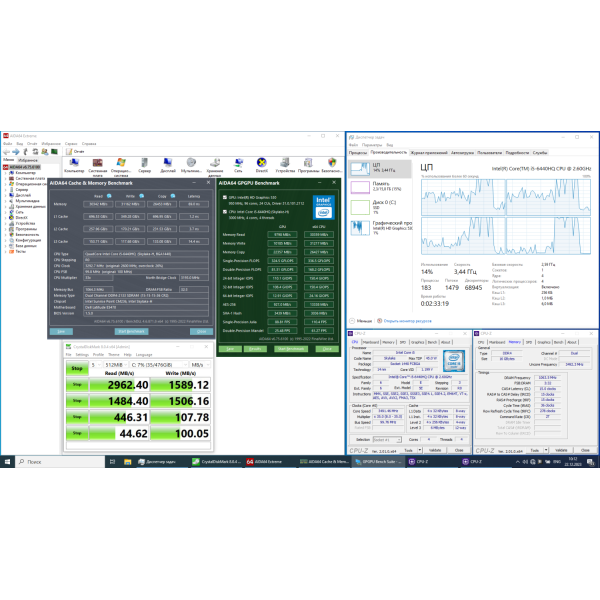This screenshot has height=600, width=600.
Task: Switch to Автозагрузка tab in Task Manager
Action: [x=462, y=153]
